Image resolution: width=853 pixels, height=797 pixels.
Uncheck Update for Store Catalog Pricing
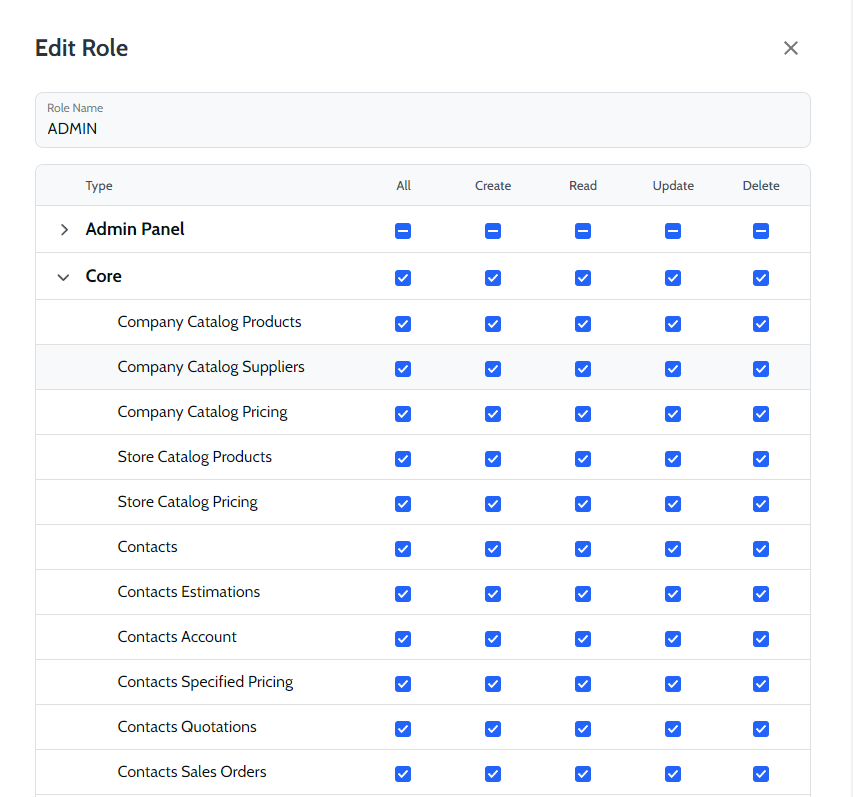[x=673, y=504]
